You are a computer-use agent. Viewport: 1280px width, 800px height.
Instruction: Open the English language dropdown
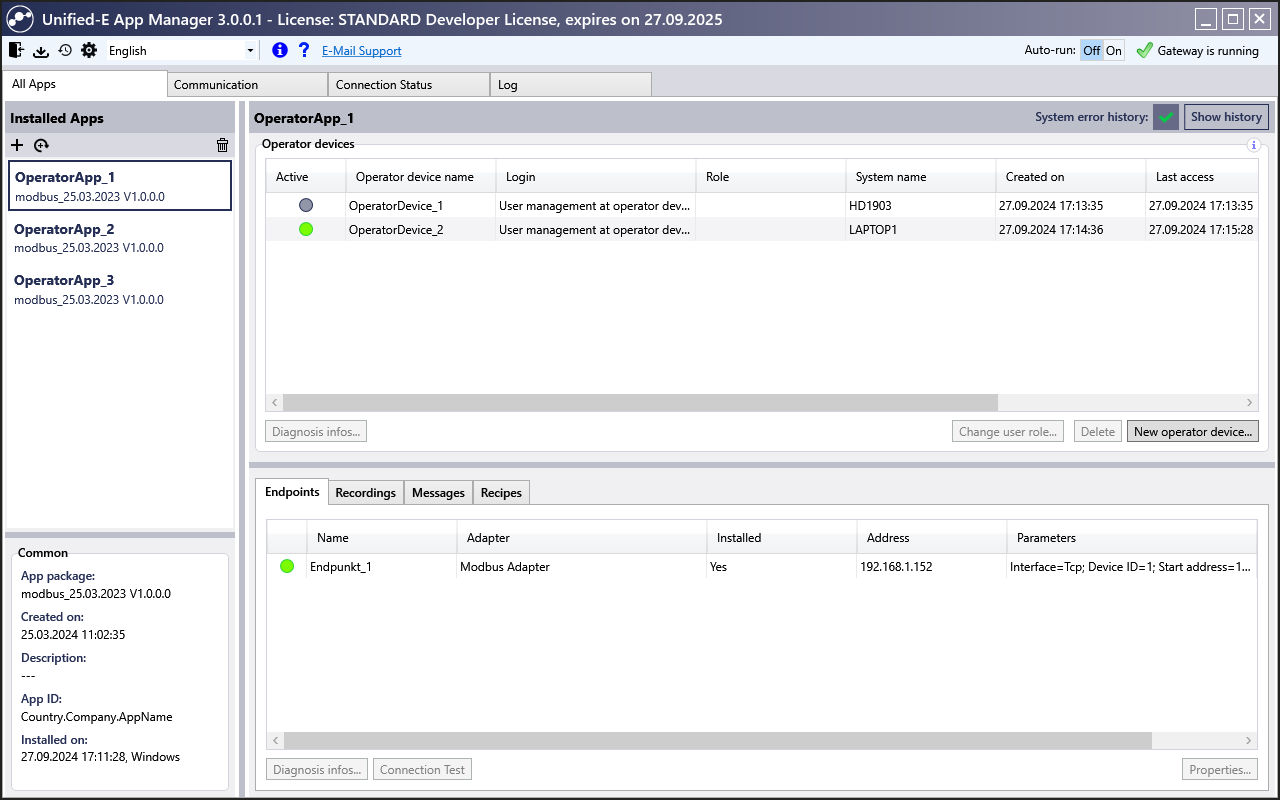(x=181, y=50)
